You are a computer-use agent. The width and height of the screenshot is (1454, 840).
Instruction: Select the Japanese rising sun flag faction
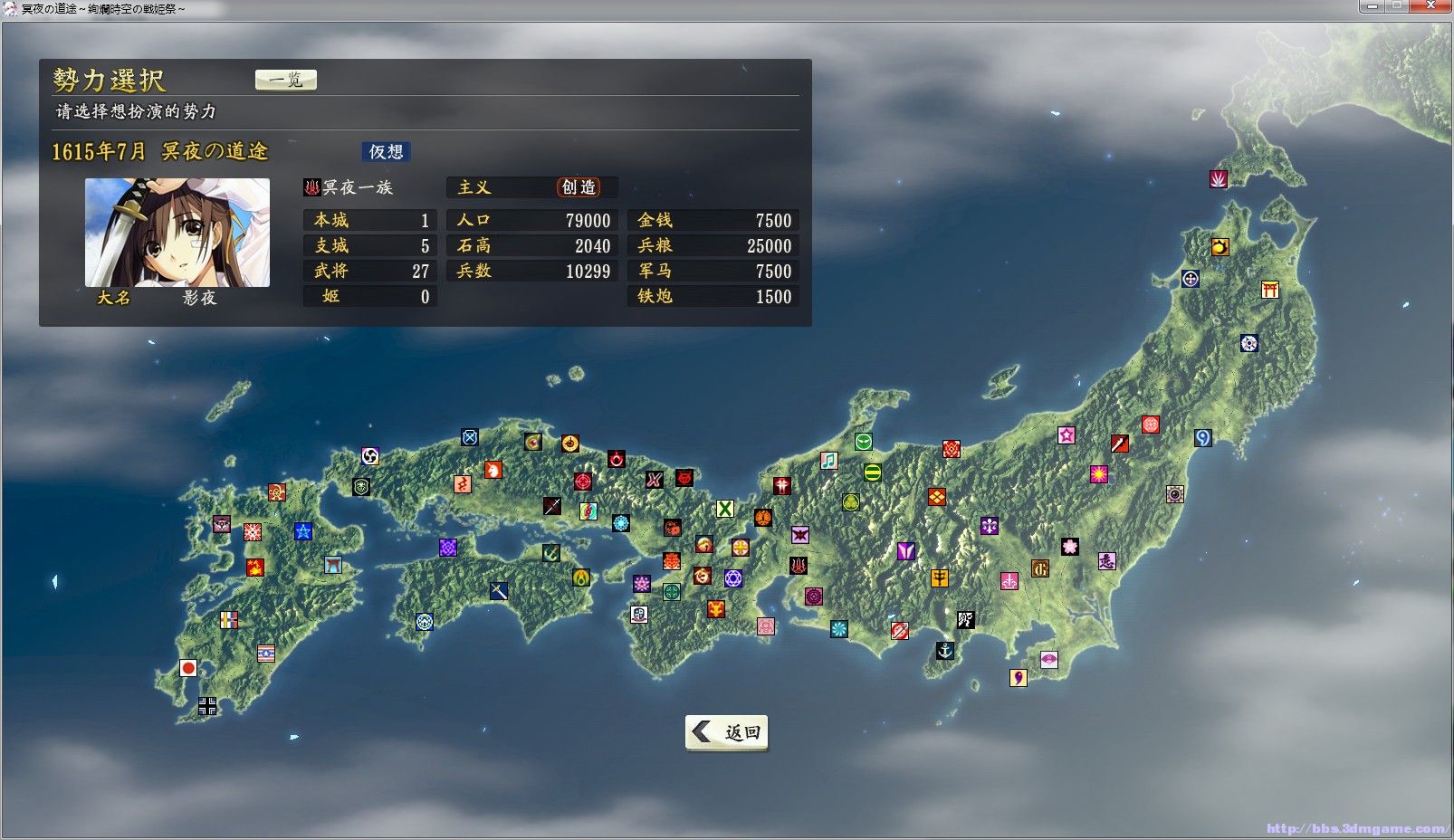click(x=188, y=669)
